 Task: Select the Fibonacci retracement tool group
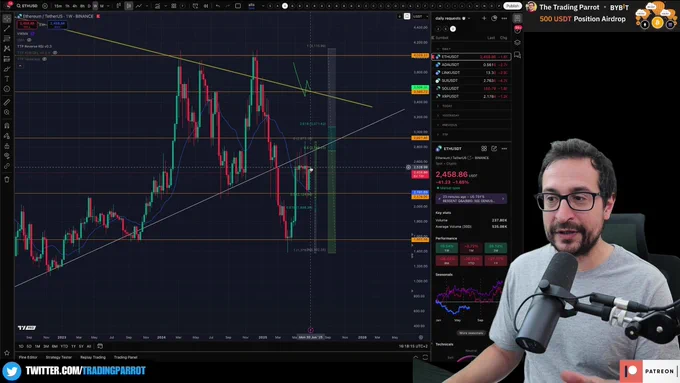(x=7, y=39)
